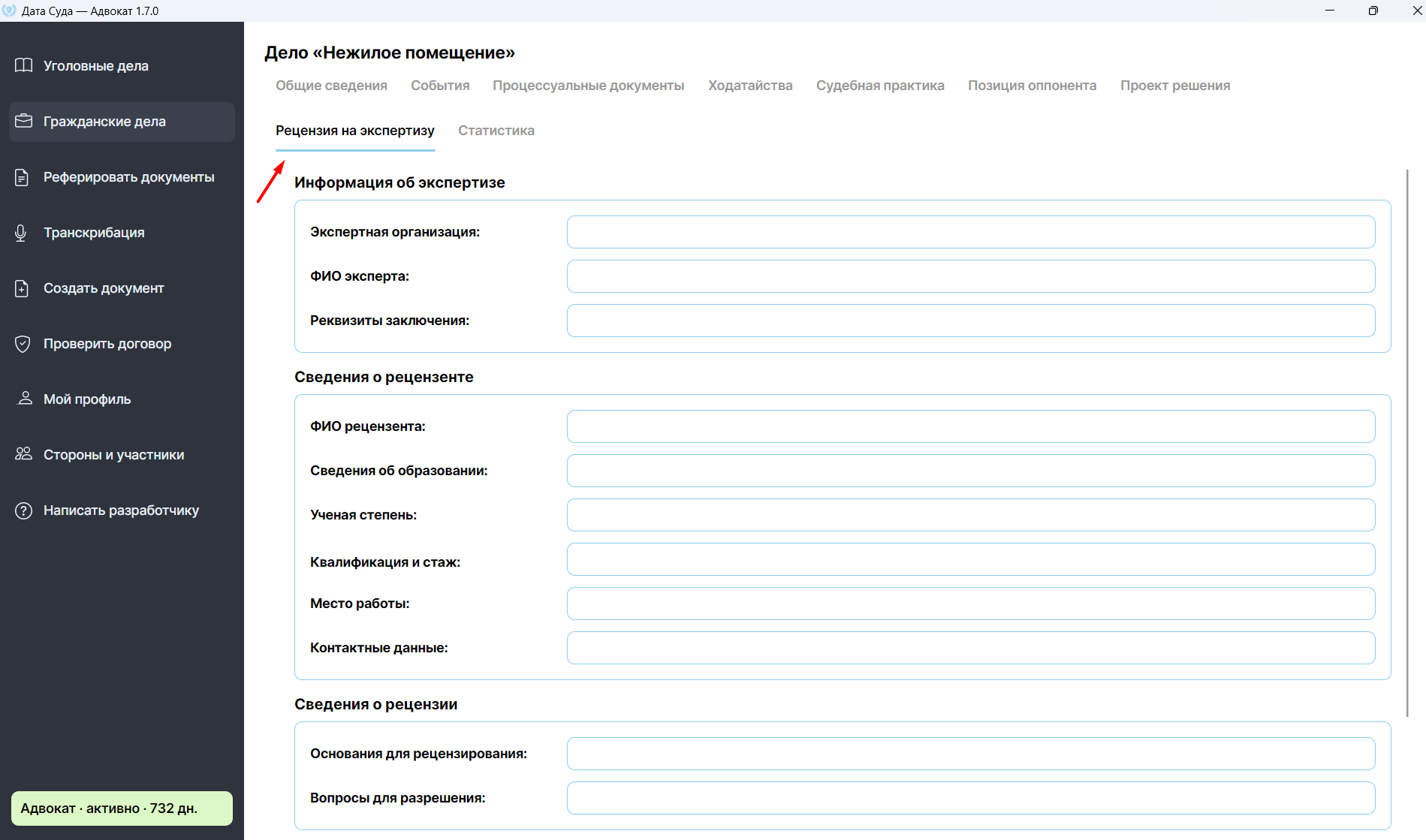Click into the Место работы field

(971, 604)
